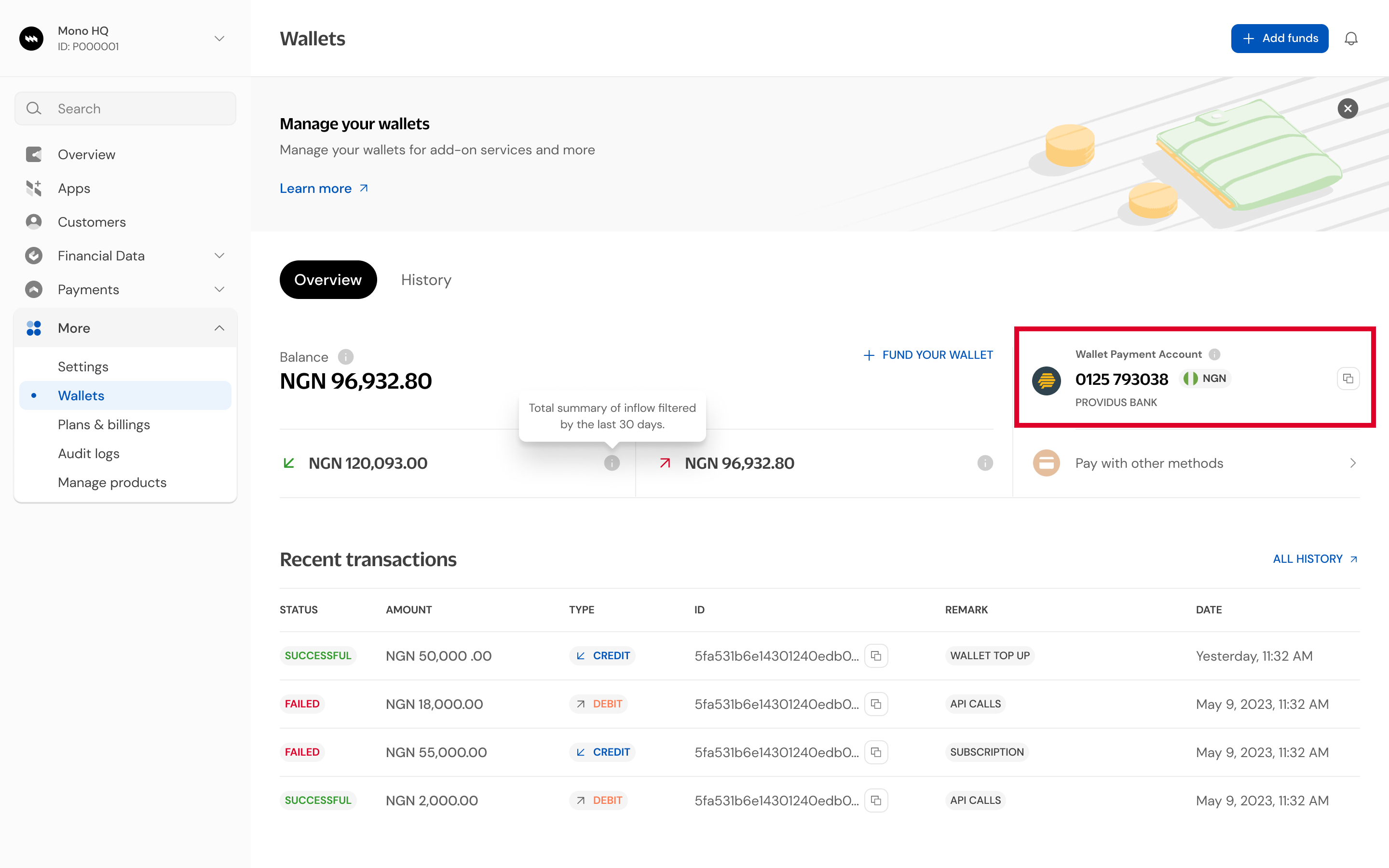Copy ID of NGN 18,000.00 transaction

[876, 704]
